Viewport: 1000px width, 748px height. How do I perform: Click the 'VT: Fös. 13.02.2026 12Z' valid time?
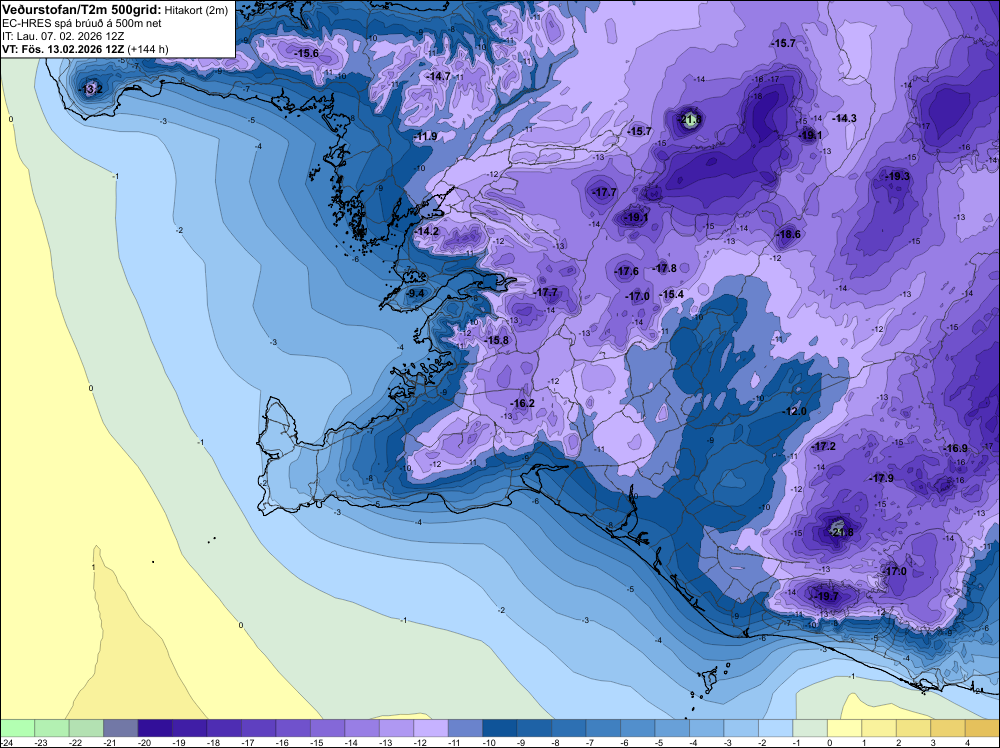click(x=63, y=49)
